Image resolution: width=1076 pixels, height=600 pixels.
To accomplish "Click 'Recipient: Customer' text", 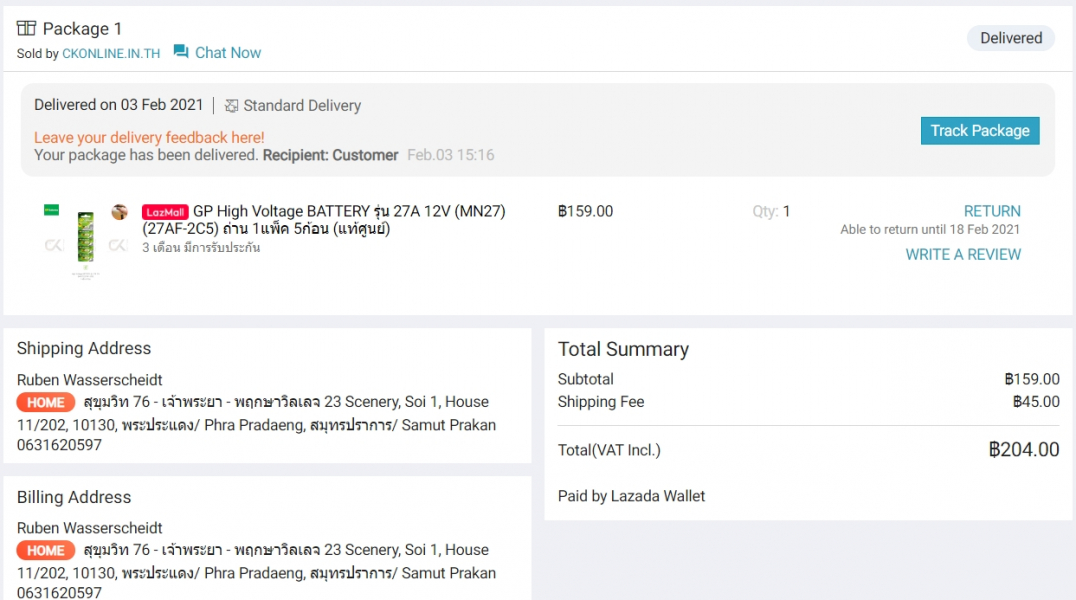I will click(x=331, y=155).
